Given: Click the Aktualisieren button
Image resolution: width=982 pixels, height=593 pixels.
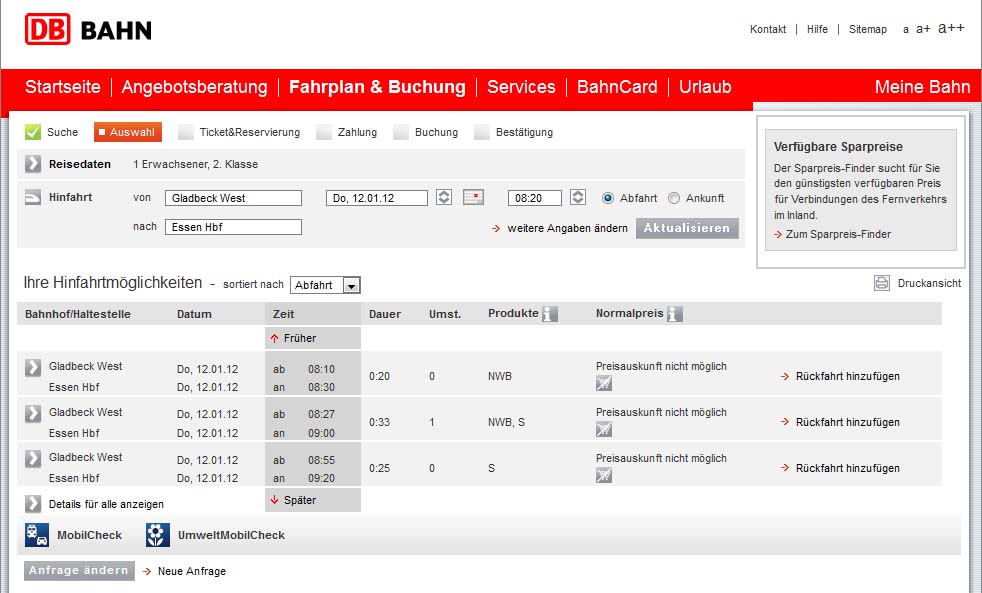Looking at the screenshot, I should click(687, 228).
